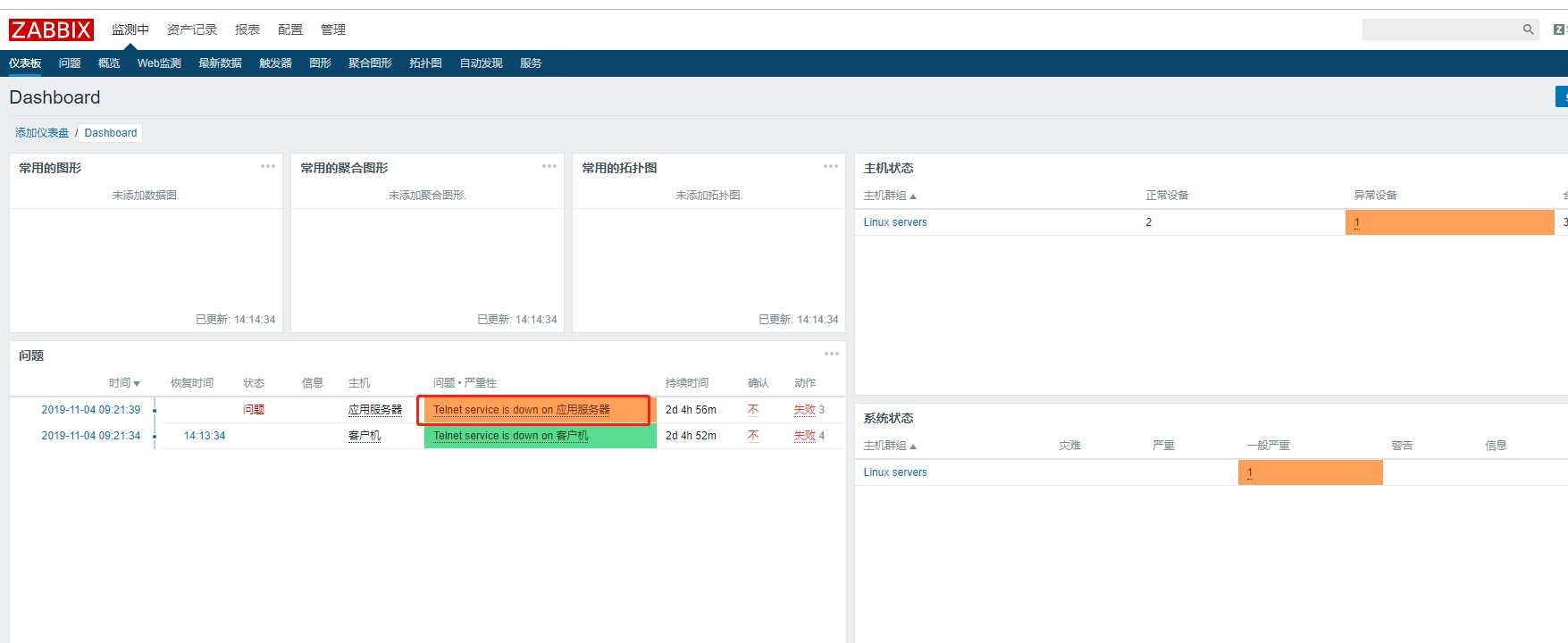Go to the 自动发现 tab

point(481,63)
